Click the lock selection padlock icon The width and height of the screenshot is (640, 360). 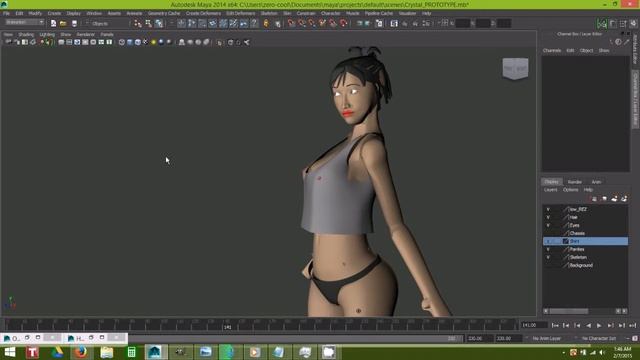[x=266, y=24]
